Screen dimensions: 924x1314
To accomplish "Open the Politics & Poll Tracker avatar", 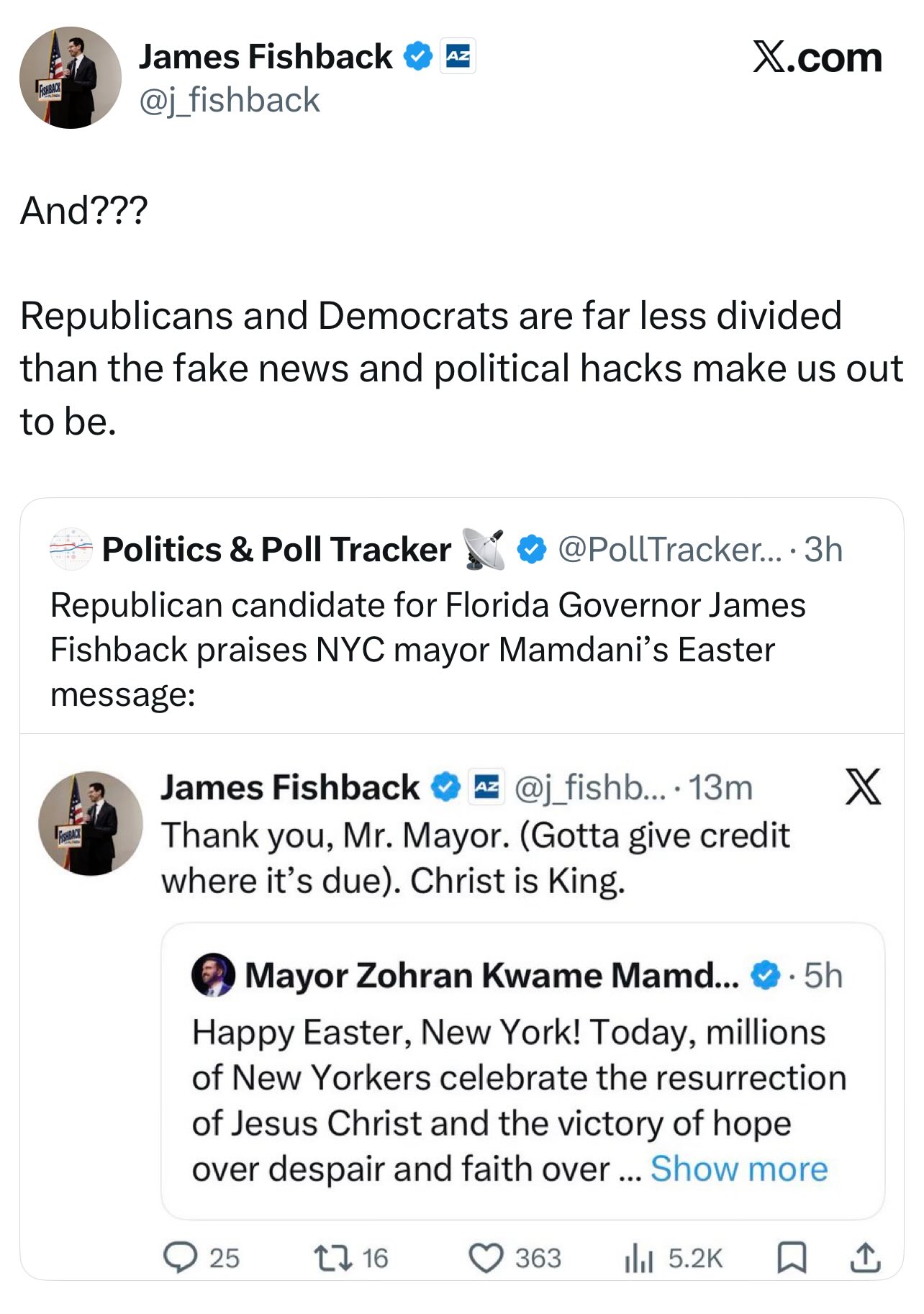I will [71, 549].
